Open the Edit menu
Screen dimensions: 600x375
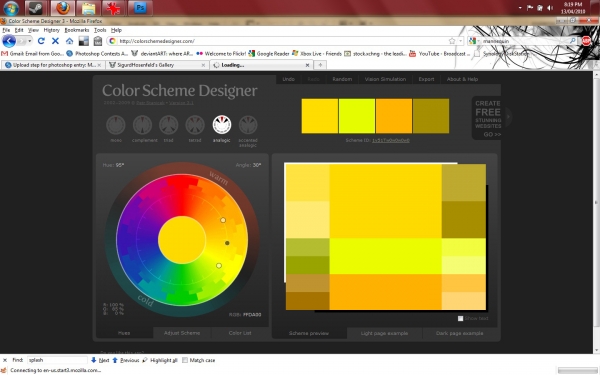coord(19,30)
